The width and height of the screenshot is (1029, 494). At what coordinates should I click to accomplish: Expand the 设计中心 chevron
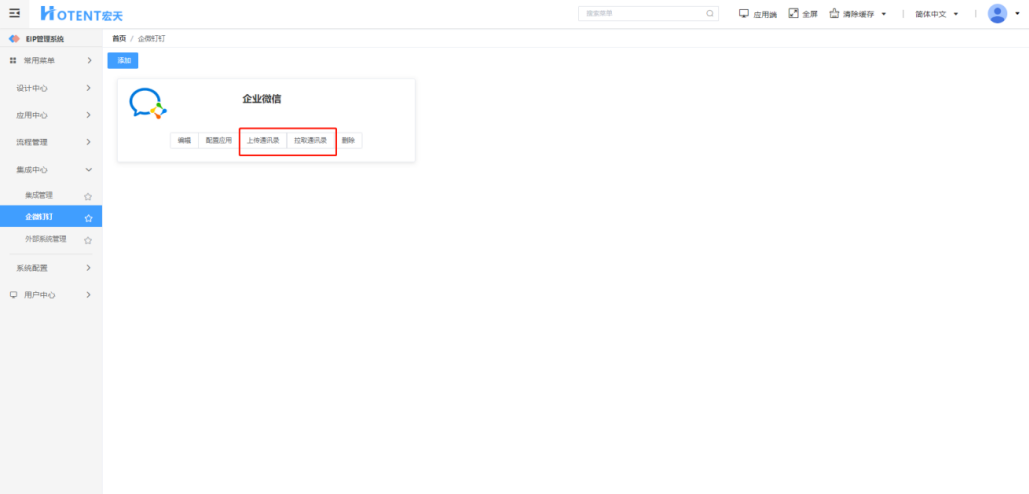click(89, 88)
